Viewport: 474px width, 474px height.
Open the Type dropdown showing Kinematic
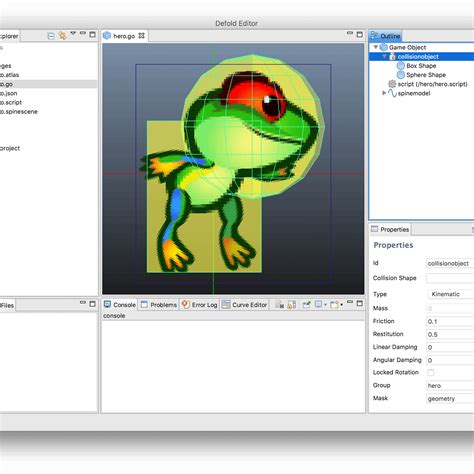[x=451, y=294]
